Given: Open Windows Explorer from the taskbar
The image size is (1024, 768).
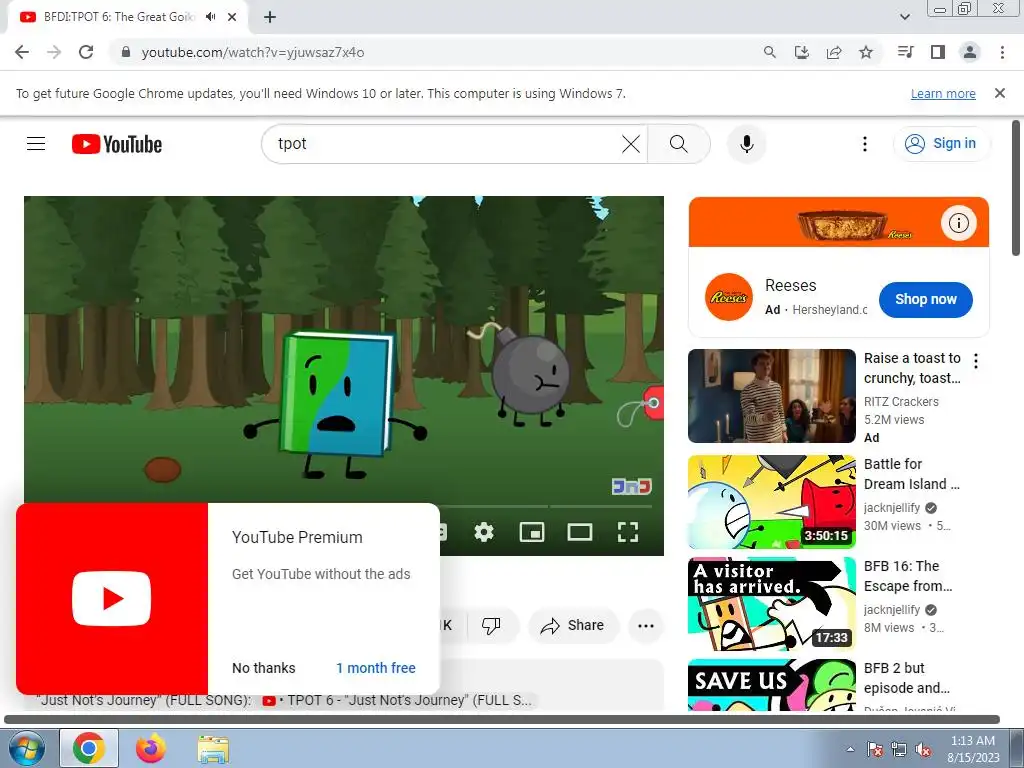Looking at the screenshot, I should click(x=213, y=750).
